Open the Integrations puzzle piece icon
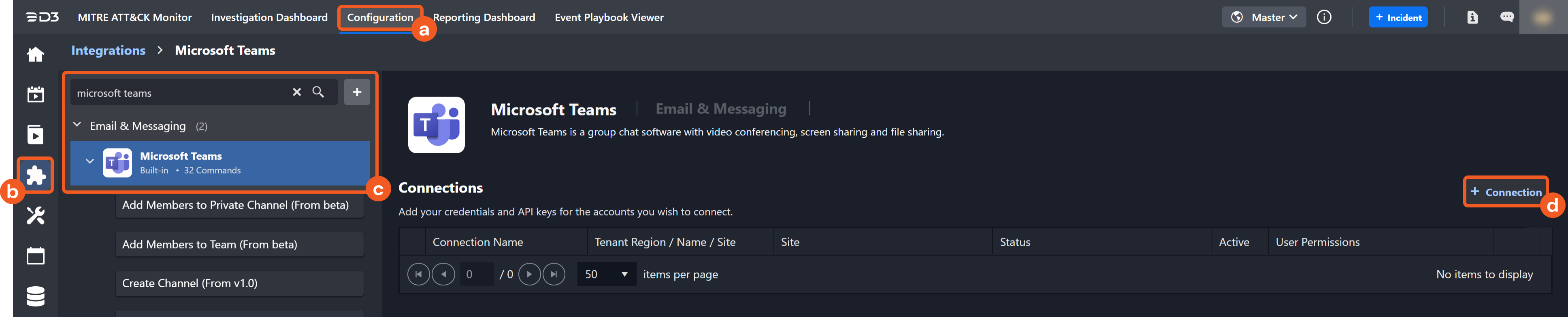 35,175
